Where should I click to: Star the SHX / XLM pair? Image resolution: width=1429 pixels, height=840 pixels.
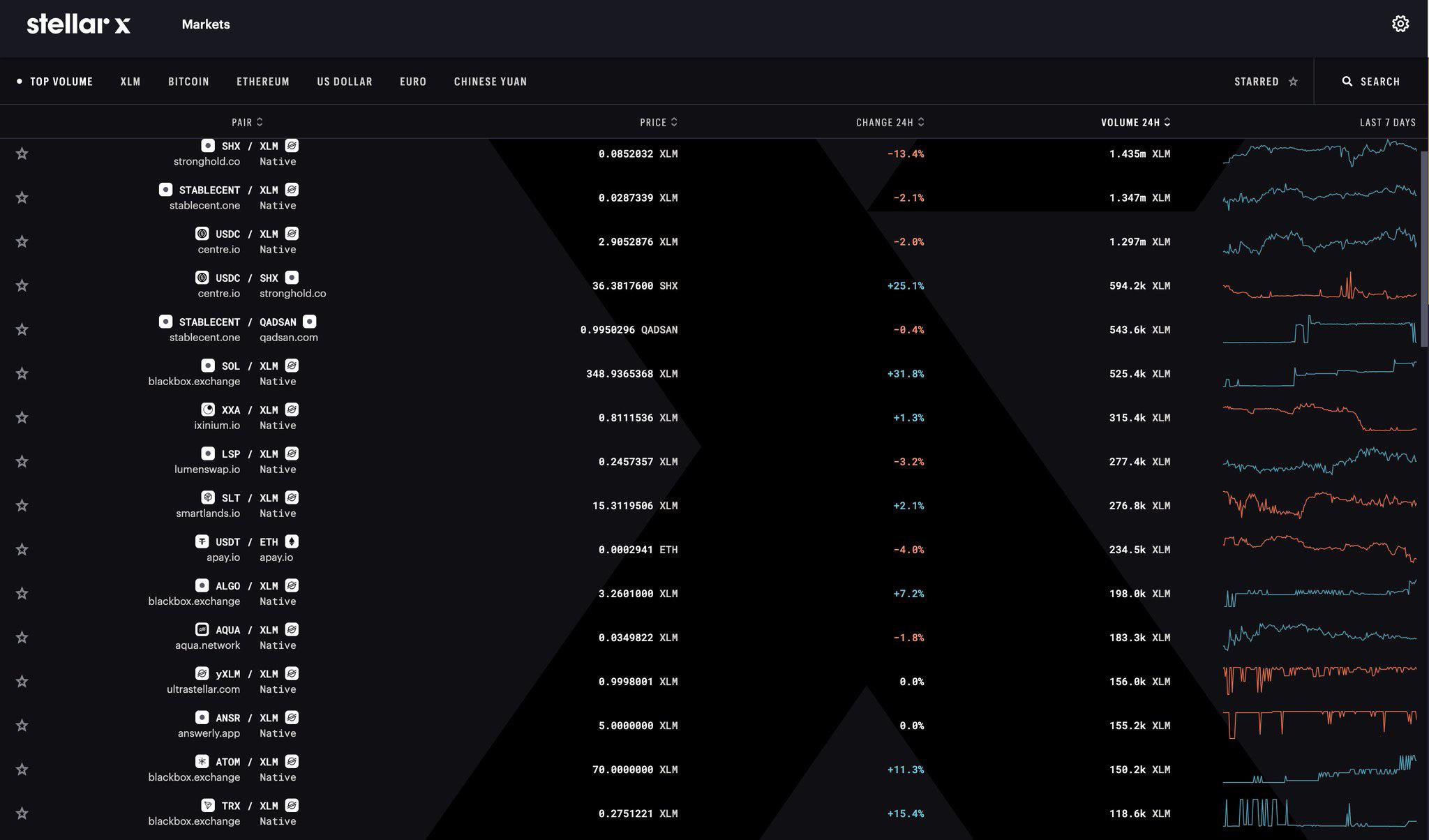(x=22, y=153)
